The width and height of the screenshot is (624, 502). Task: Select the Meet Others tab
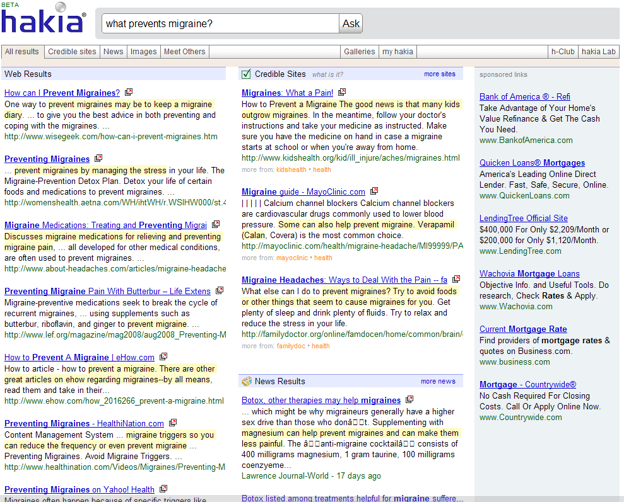[x=184, y=52]
